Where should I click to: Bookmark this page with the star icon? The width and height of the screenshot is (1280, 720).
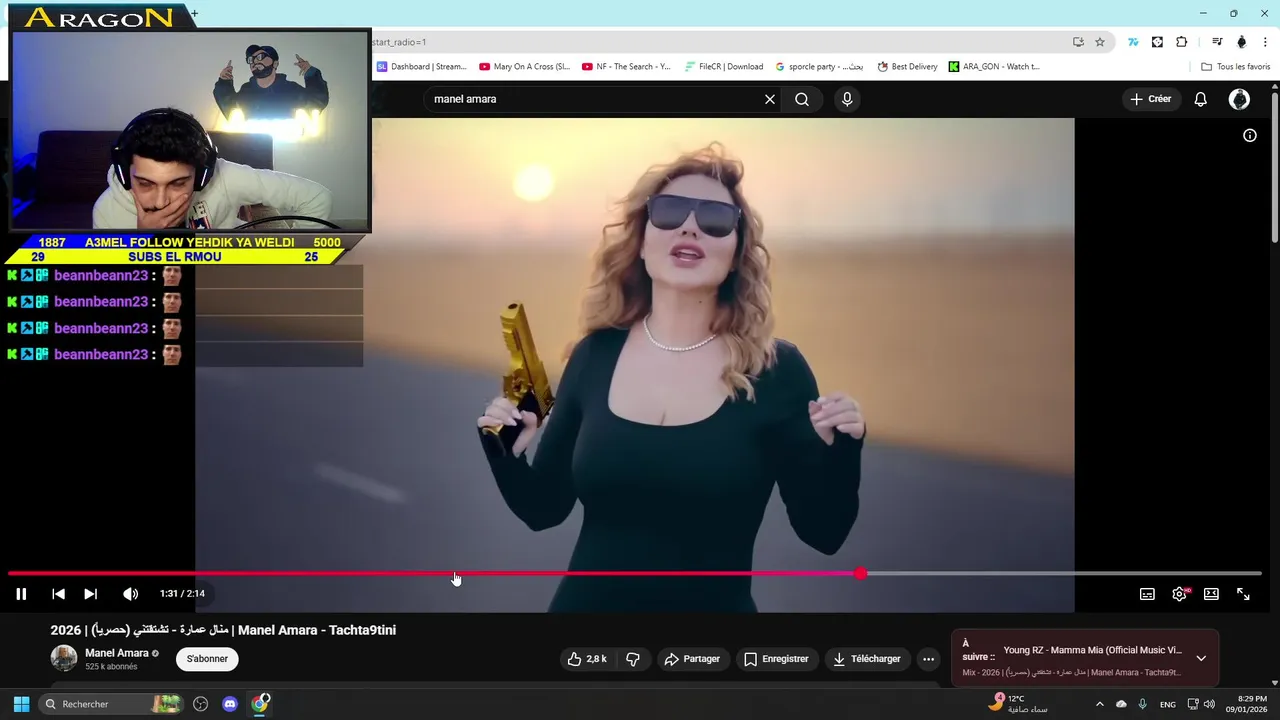click(x=1100, y=42)
